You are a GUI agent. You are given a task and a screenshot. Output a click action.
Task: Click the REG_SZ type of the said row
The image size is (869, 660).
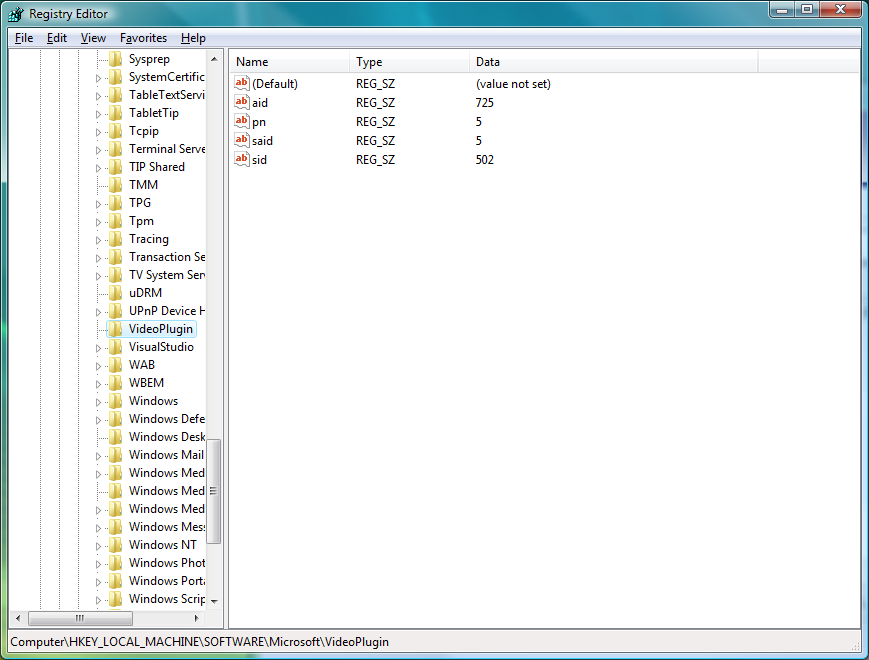click(375, 141)
